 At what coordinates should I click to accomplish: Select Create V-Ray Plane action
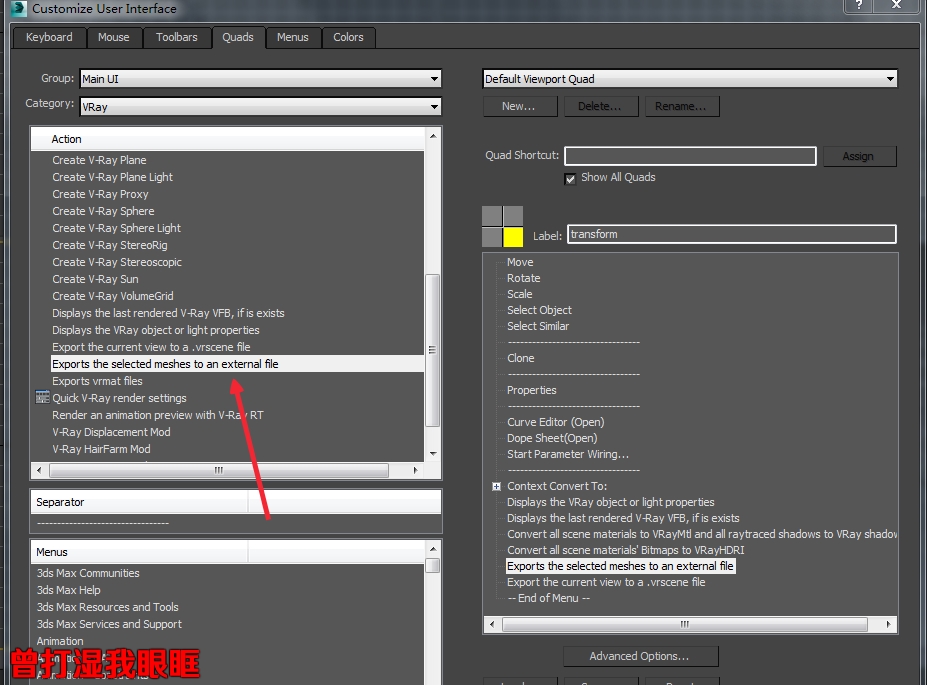(x=99, y=160)
